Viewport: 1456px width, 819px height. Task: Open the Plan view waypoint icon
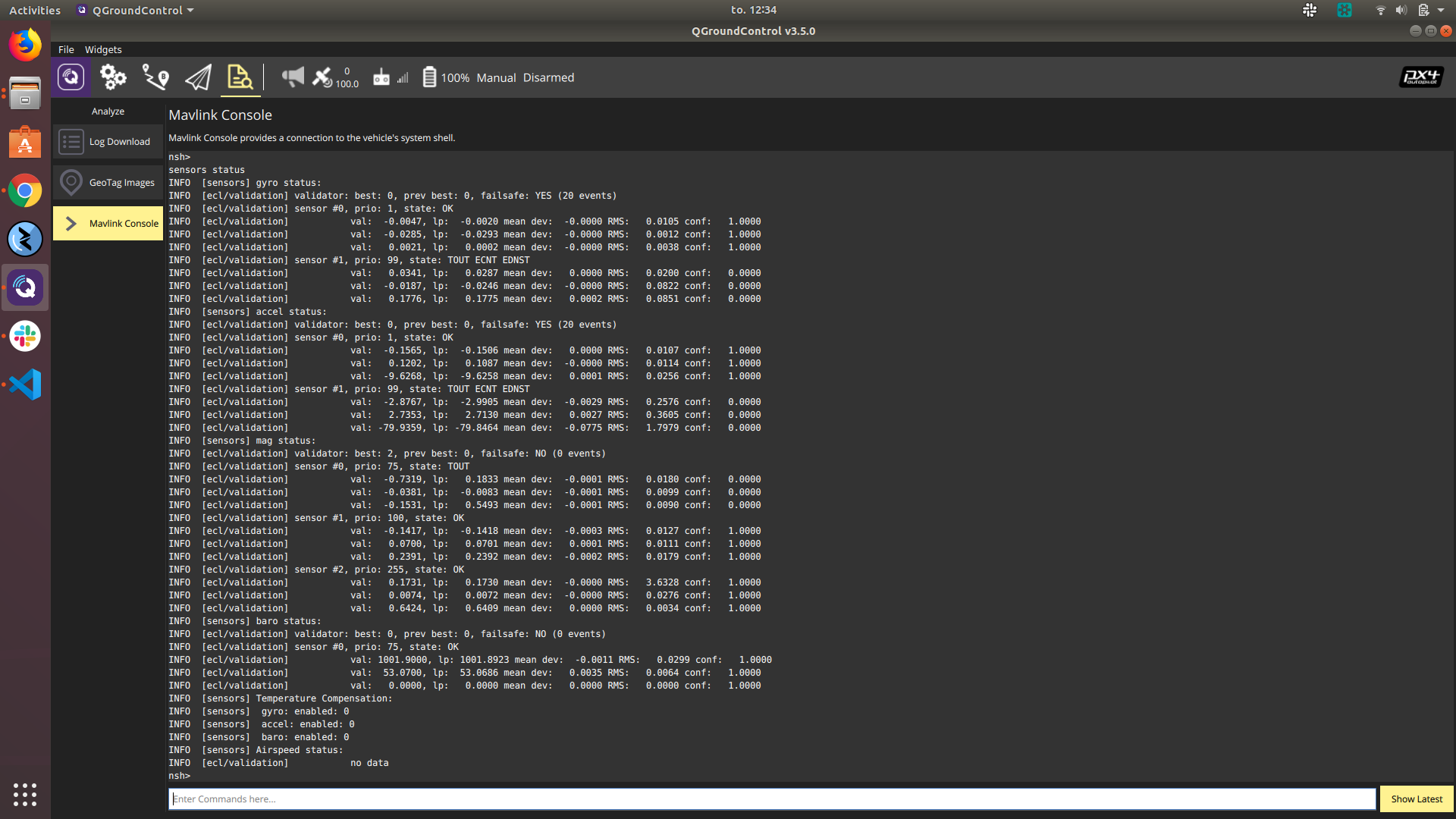click(x=155, y=77)
